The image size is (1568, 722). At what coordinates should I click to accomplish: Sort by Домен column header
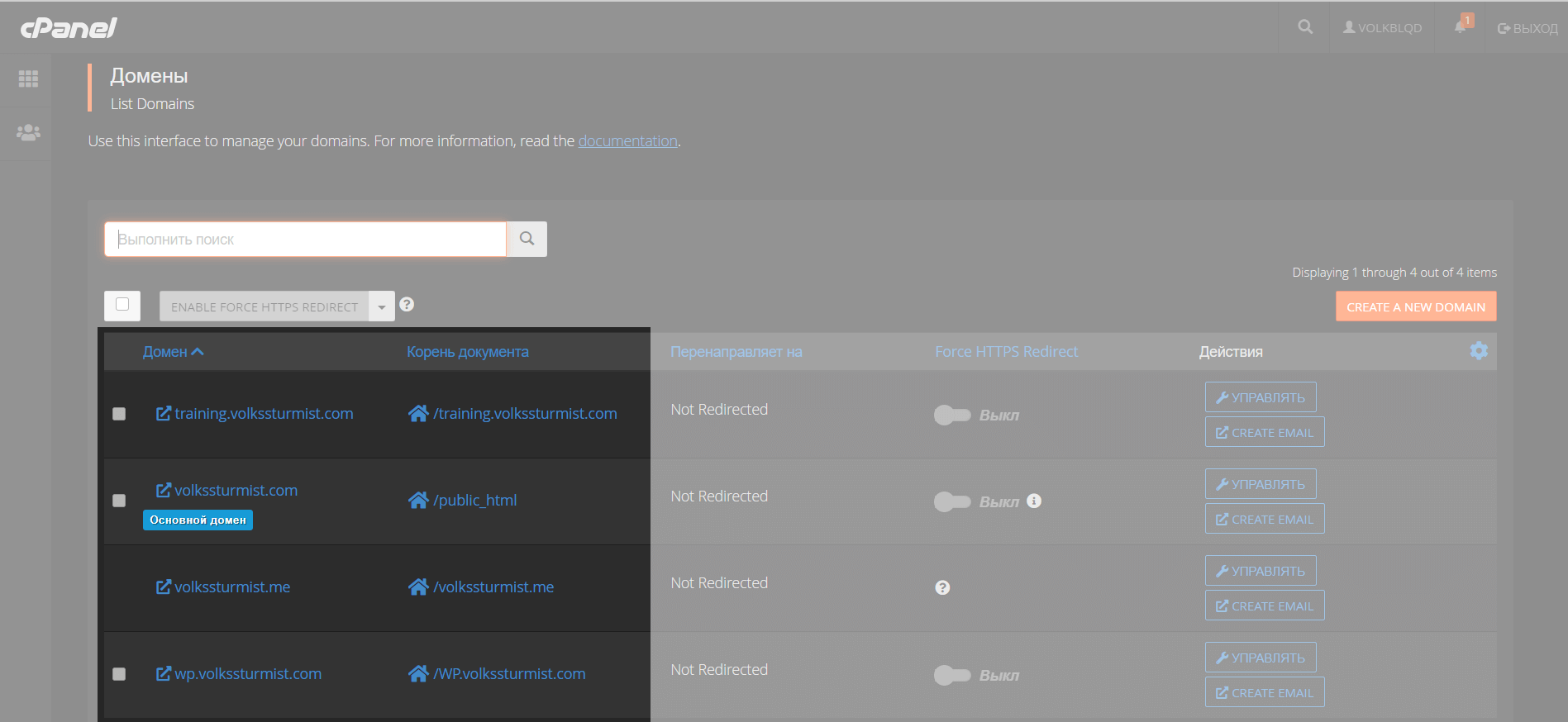[173, 351]
